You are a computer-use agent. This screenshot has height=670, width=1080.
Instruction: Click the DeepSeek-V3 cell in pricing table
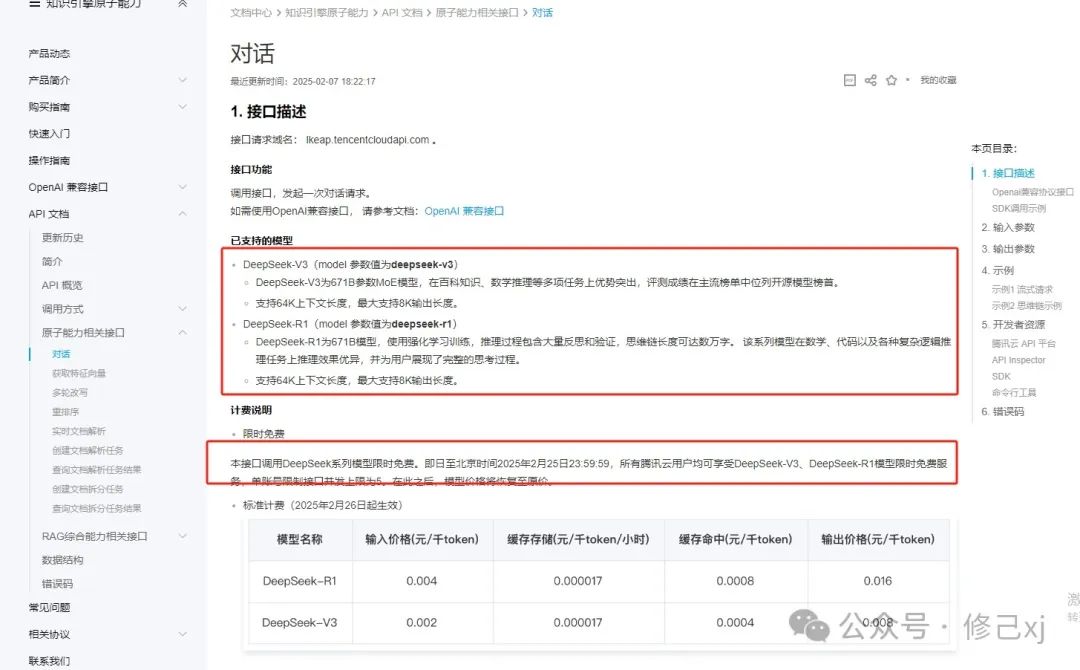[300, 622]
